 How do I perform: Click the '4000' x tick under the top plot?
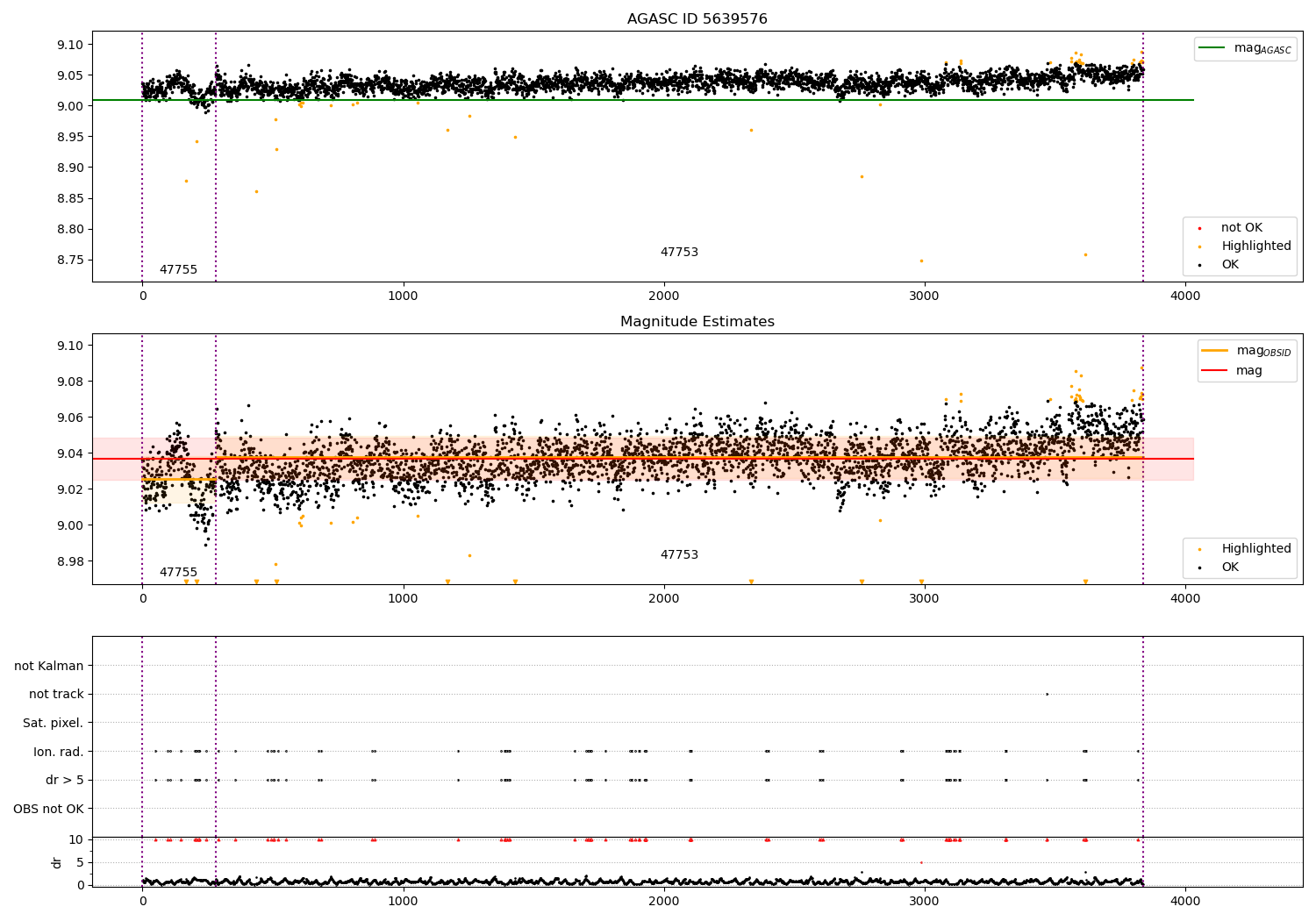(x=1185, y=296)
